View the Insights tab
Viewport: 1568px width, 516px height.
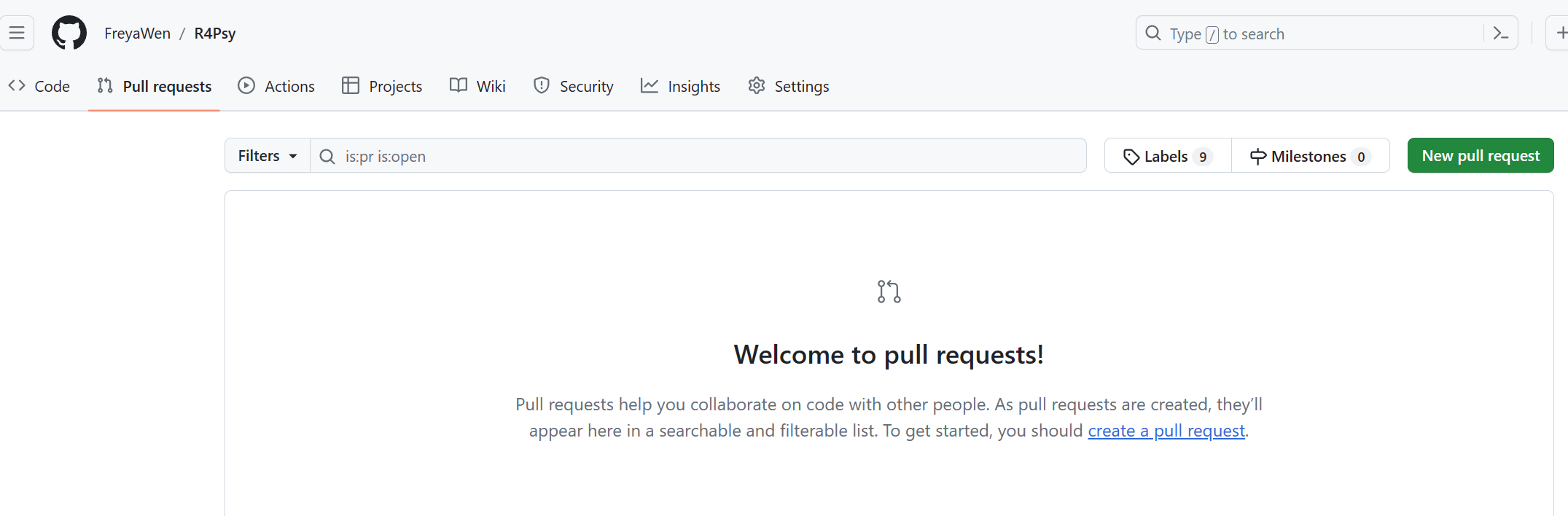tap(680, 86)
